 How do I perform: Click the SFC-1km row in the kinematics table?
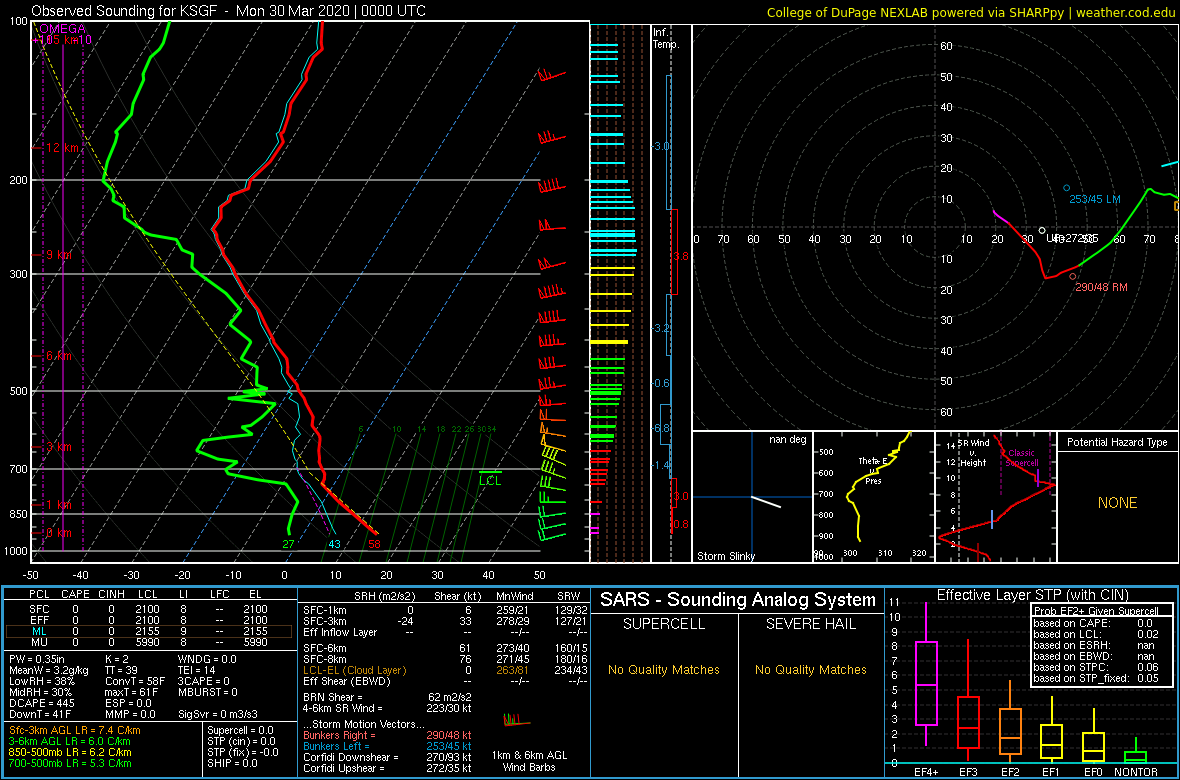click(443, 611)
